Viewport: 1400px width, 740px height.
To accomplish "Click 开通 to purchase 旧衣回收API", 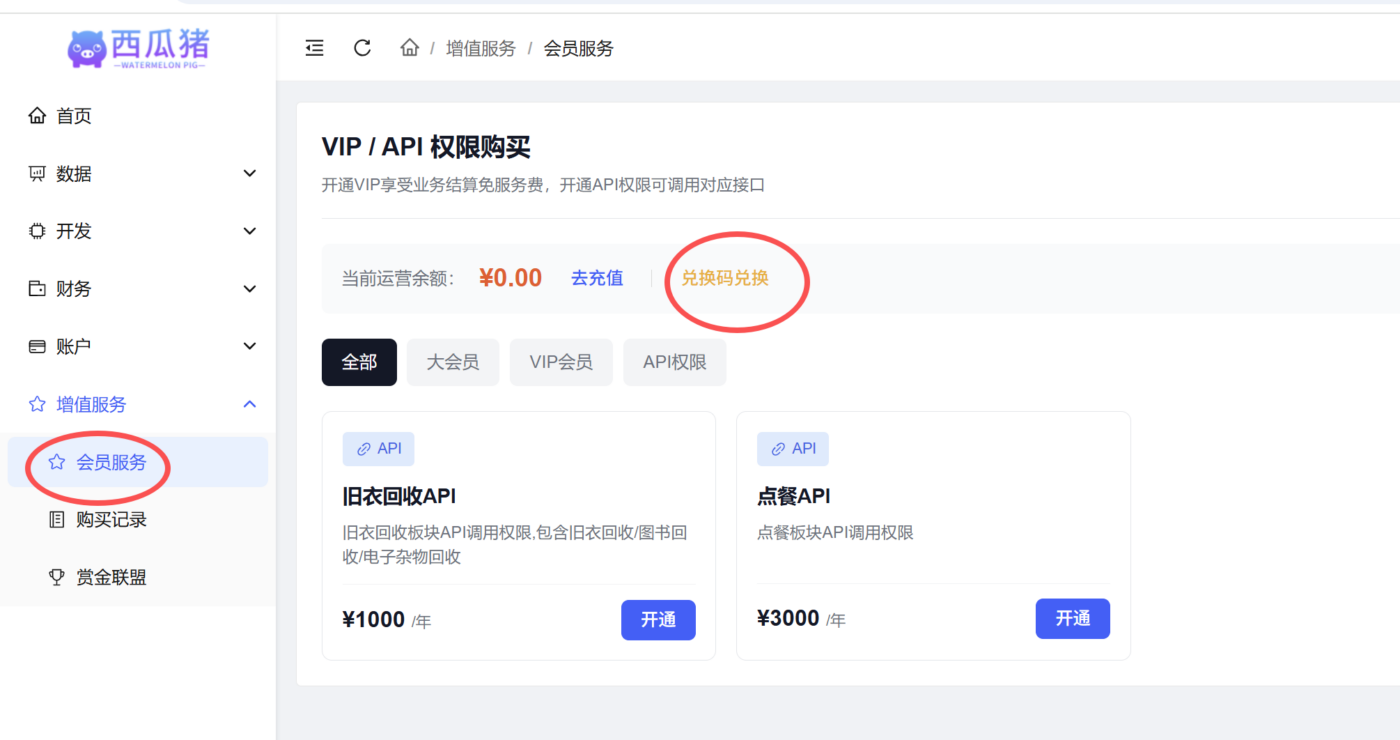I will pyautogui.click(x=658, y=620).
